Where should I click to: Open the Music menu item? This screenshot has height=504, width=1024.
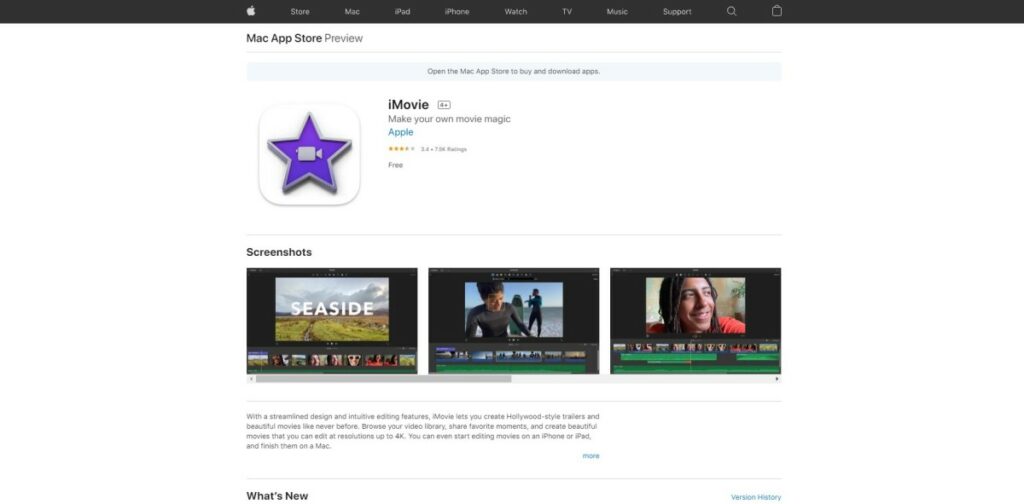coord(616,12)
